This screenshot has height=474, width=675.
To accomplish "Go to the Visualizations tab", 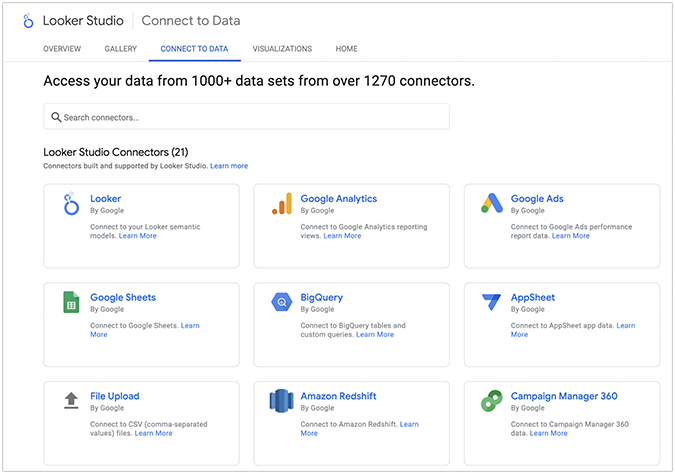I will pyautogui.click(x=282, y=49).
